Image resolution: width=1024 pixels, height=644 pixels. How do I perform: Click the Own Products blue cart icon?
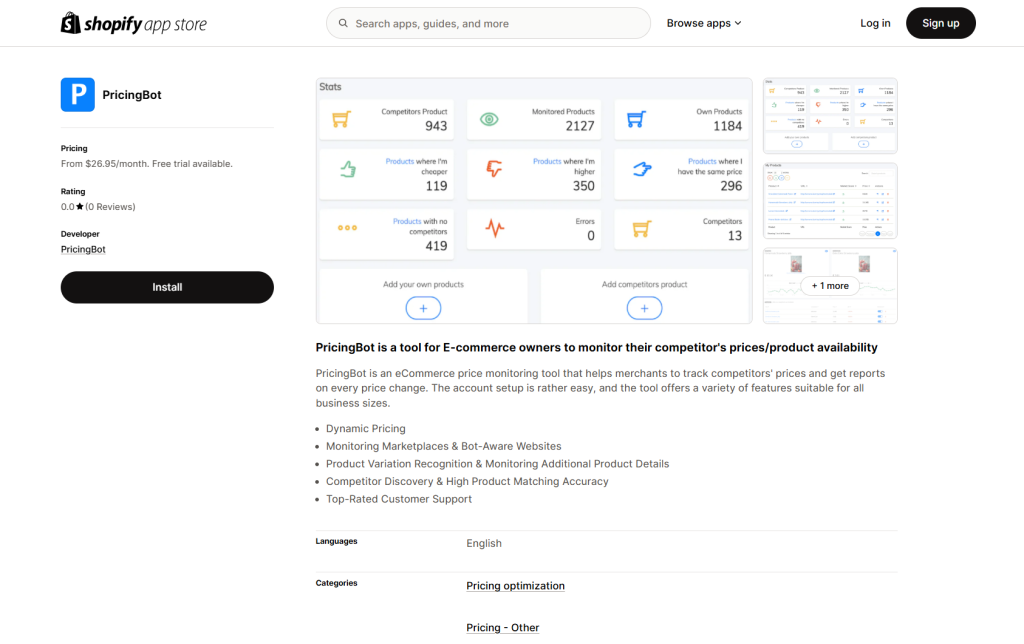637,120
